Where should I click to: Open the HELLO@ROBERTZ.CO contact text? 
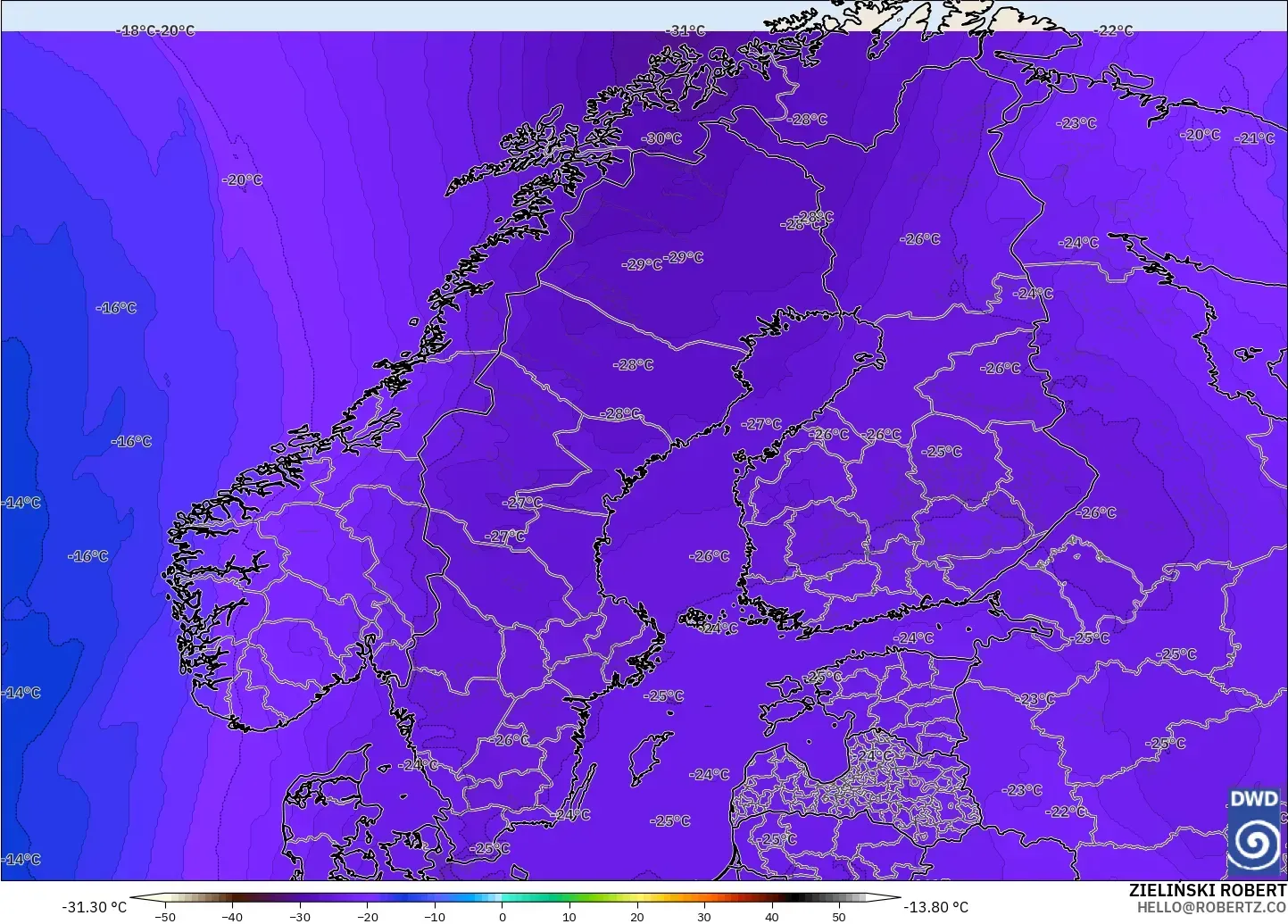point(1211,907)
